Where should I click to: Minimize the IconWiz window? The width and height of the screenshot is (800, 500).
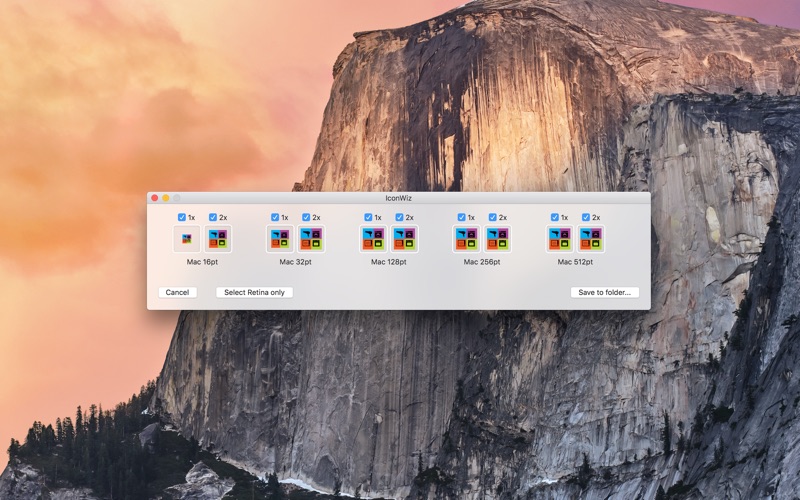pyautogui.click(x=166, y=198)
